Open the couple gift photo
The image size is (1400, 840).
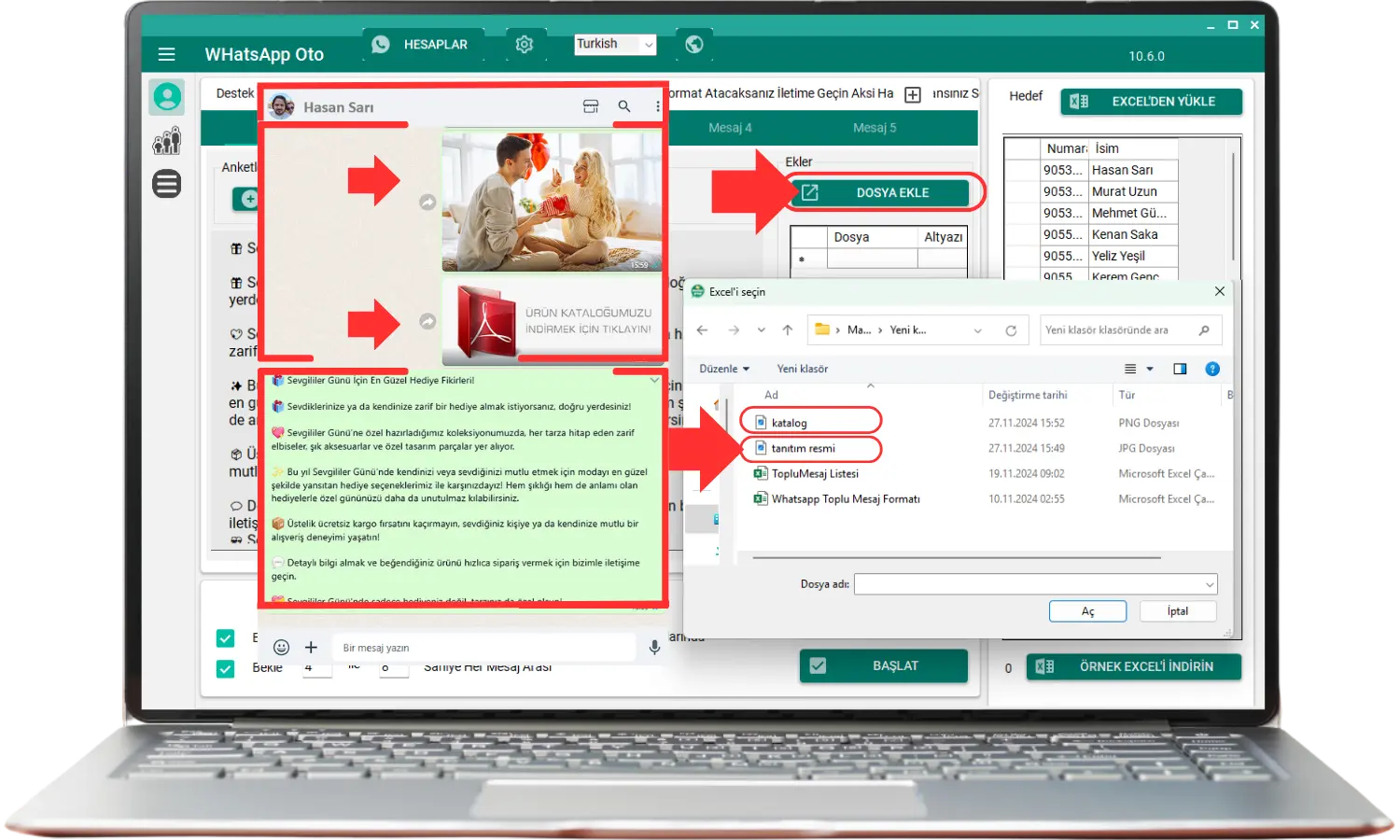point(552,201)
